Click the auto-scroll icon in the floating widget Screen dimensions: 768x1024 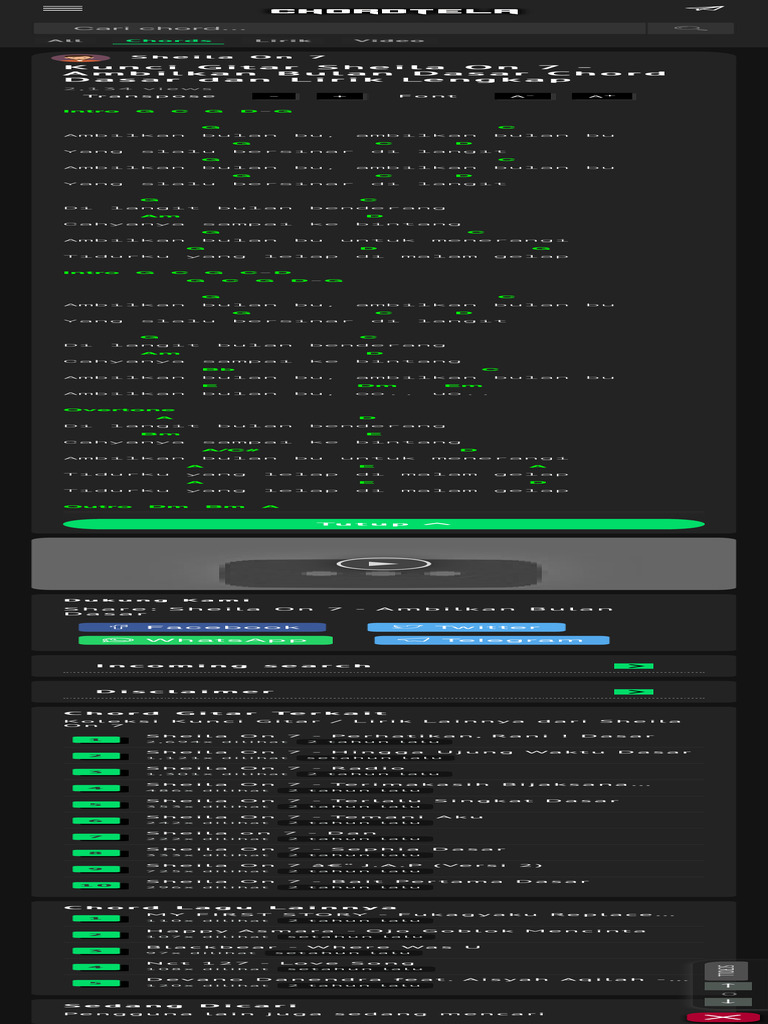pyautogui.click(x=726, y=971)
